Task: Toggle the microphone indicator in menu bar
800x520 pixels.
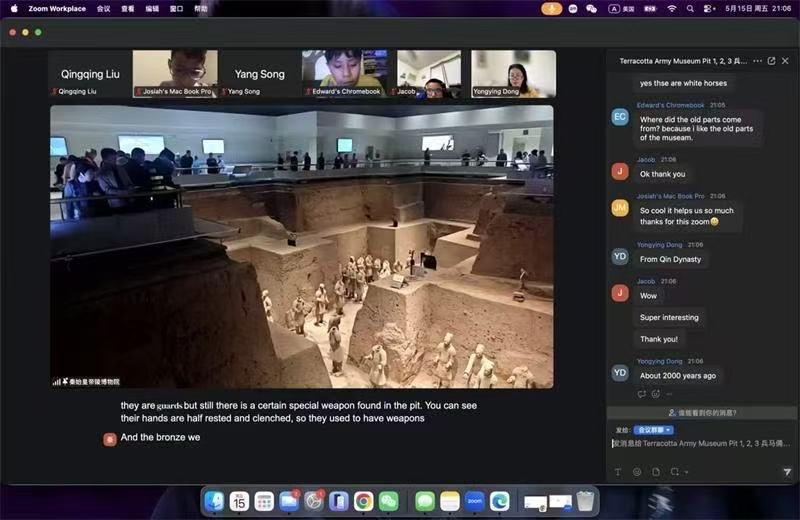Action: pyautogui.click(x=552, y=9)
